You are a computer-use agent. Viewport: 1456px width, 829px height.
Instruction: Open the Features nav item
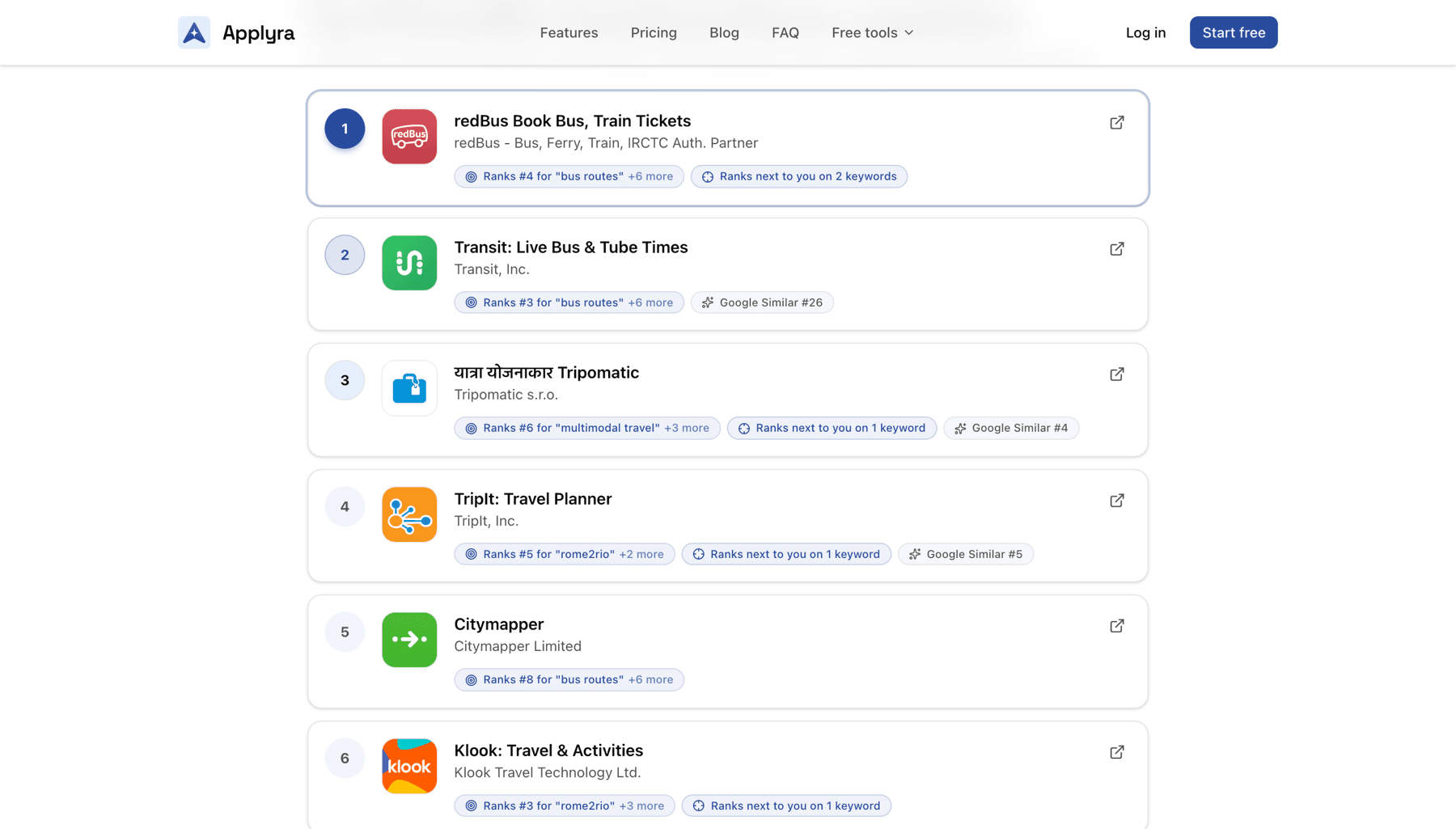click(x=569, y=32)
